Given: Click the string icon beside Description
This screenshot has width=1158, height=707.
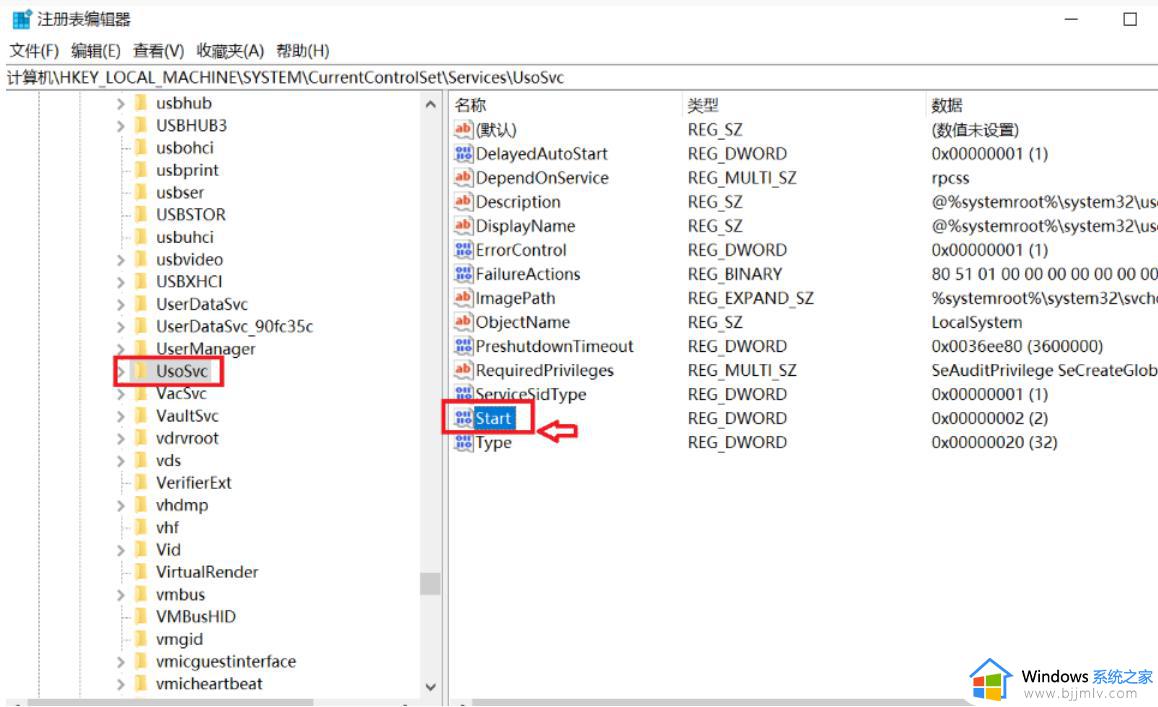Looking at the screenshot, I should [463, 202].
